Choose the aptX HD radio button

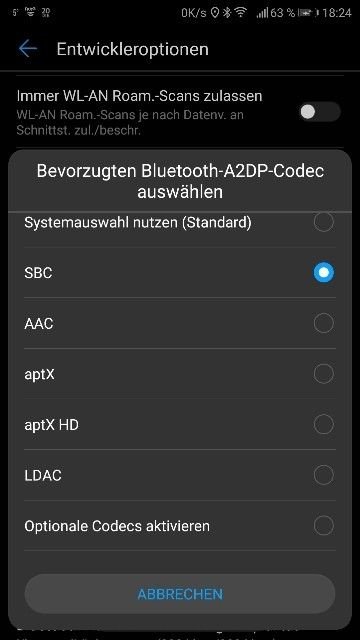[324, 424]
